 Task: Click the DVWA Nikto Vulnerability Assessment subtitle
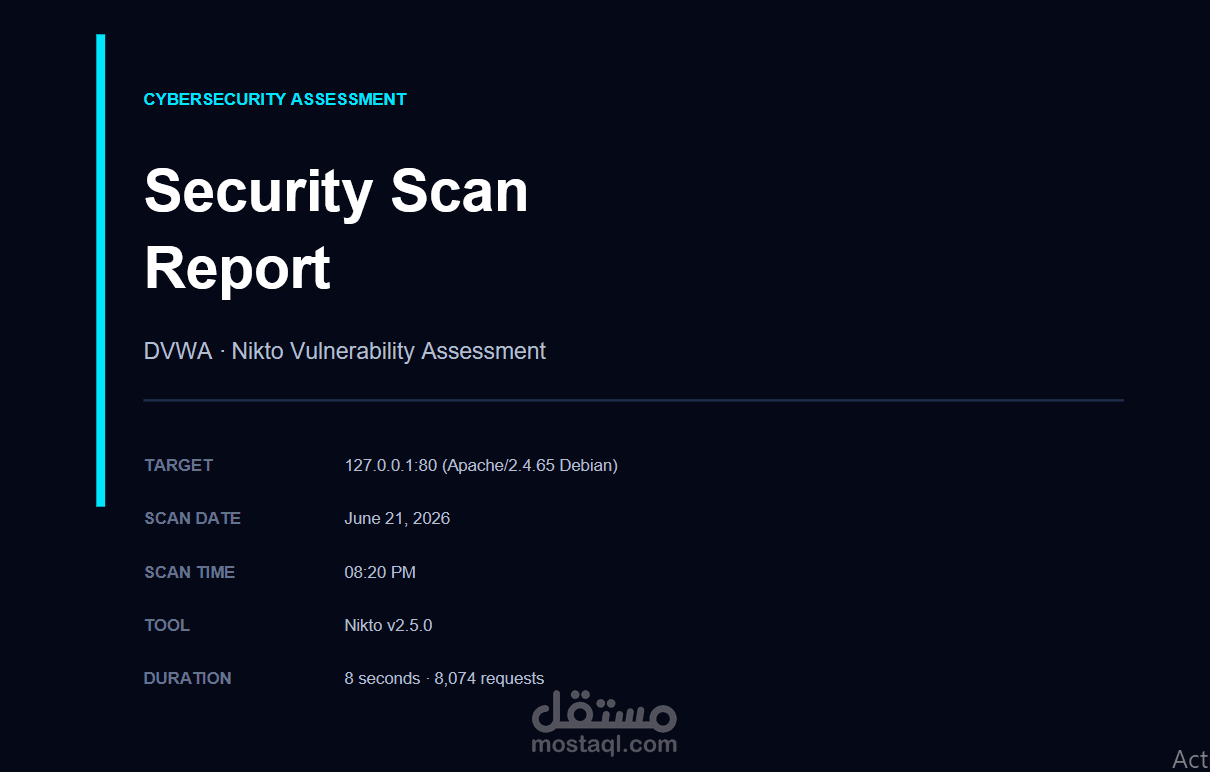coord(345,351)
